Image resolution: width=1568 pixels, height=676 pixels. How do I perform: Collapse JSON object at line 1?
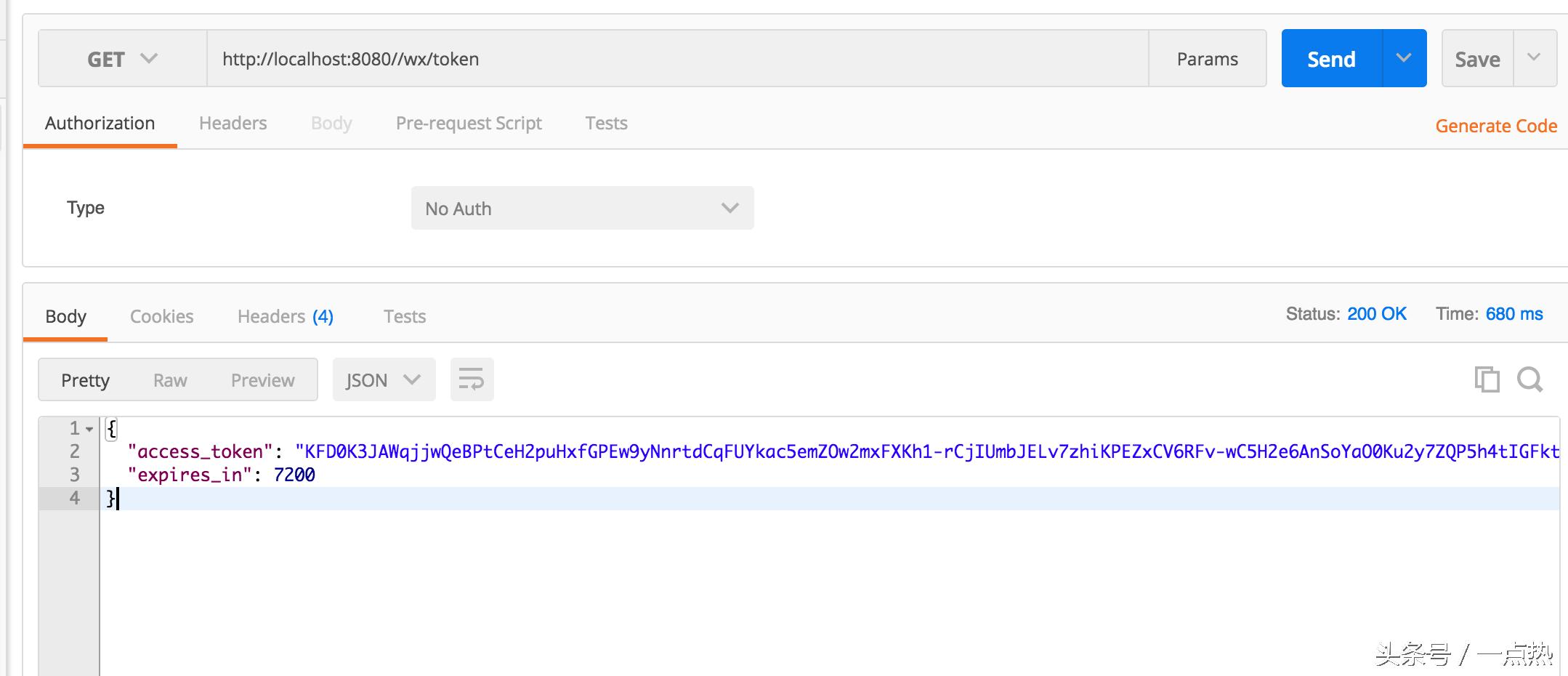[x=89, y=429]
